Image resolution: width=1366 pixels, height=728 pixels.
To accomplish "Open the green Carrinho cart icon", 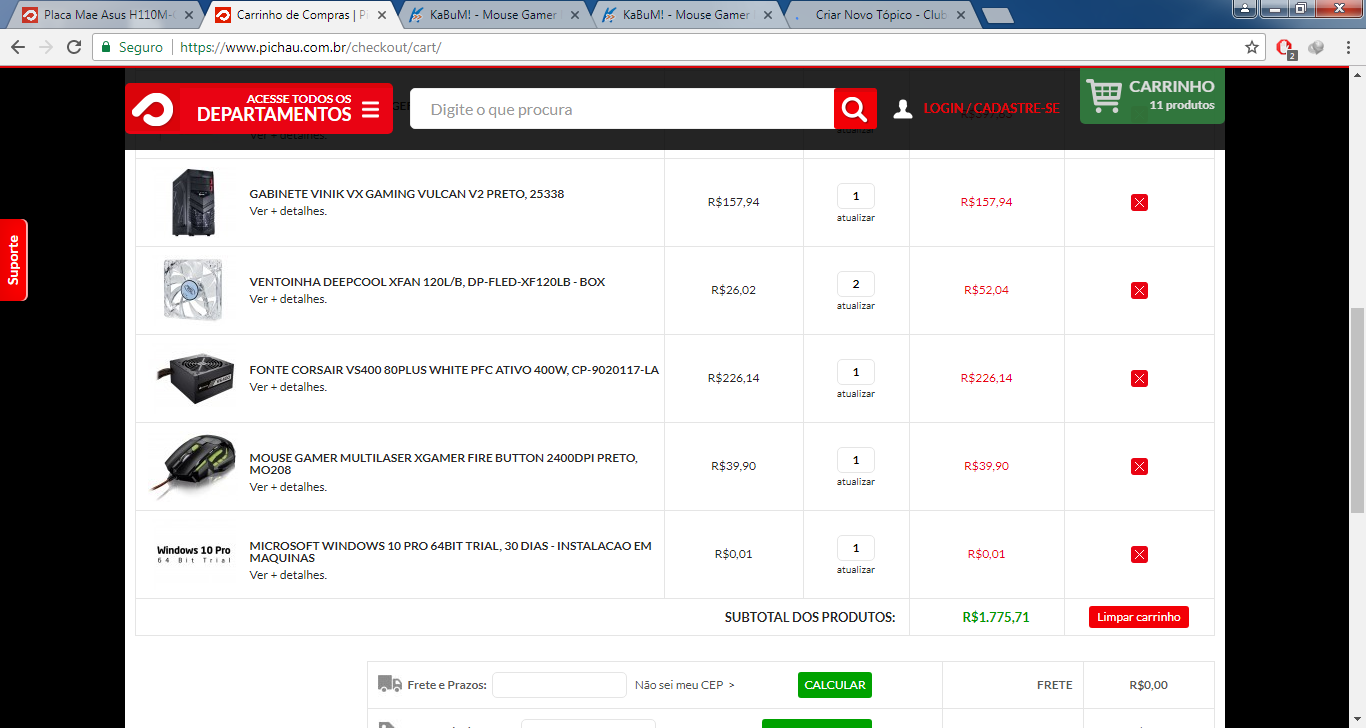I will (1105, 97).
